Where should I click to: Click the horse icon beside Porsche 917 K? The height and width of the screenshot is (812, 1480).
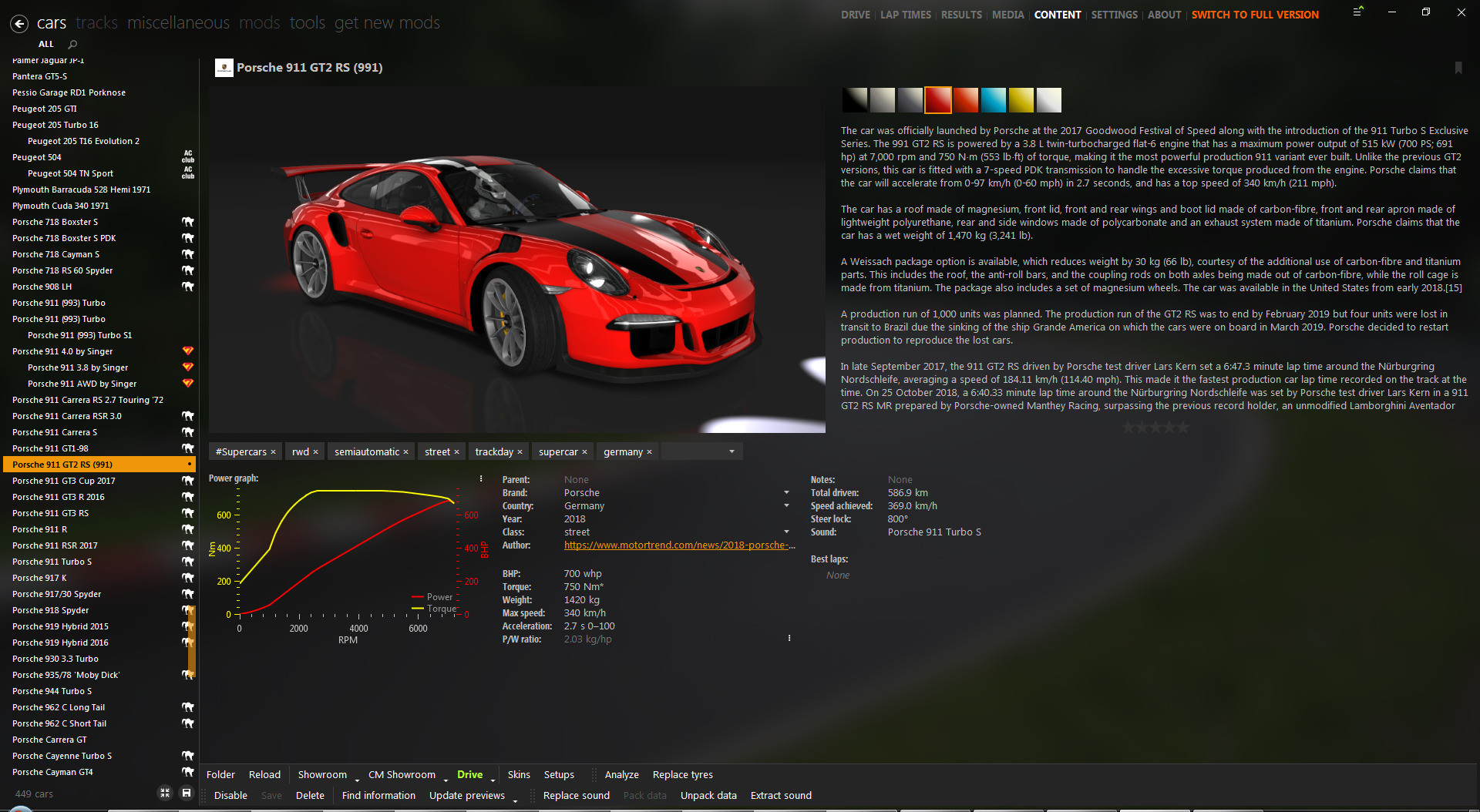[x=187, y=578]
